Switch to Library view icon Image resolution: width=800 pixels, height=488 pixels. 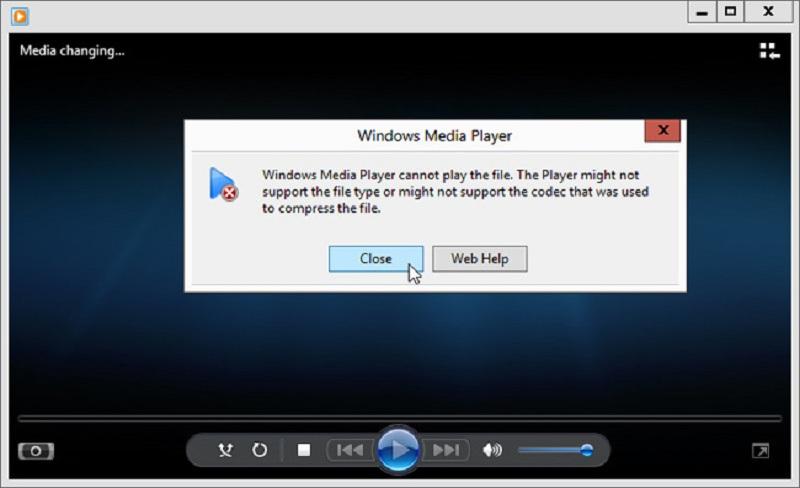point(768,51)
